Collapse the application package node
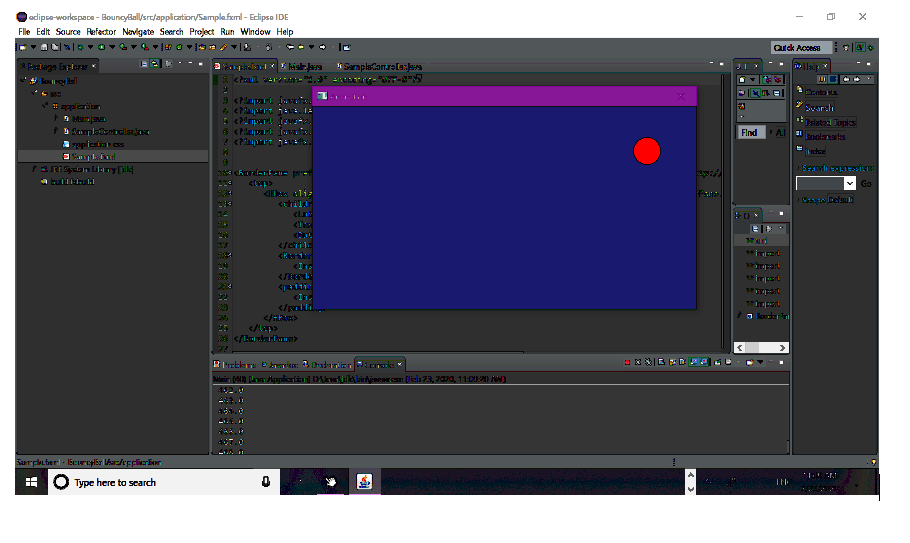 click(45, 106)
